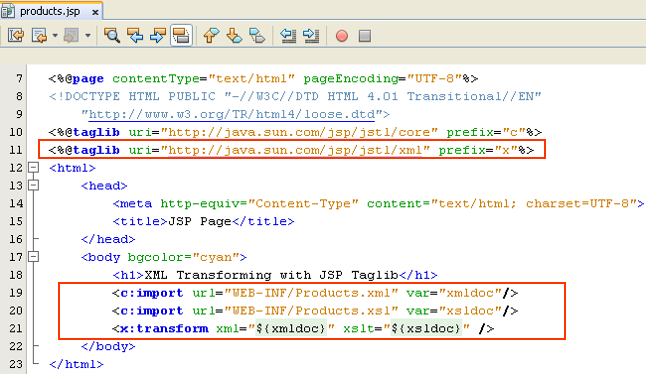Click the navigate Back icon
The width and height of the screenshot is (646, 374).
pos(40,36)
